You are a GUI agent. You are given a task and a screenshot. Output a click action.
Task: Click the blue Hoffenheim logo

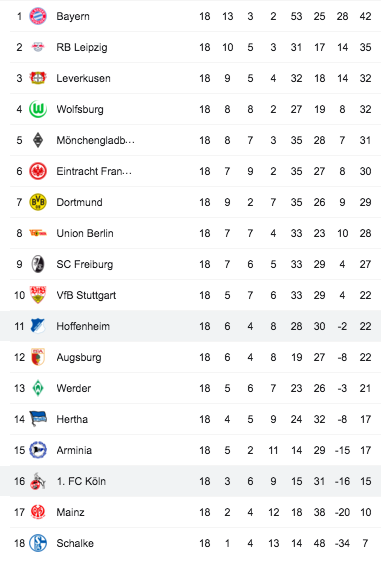(38, 326)
